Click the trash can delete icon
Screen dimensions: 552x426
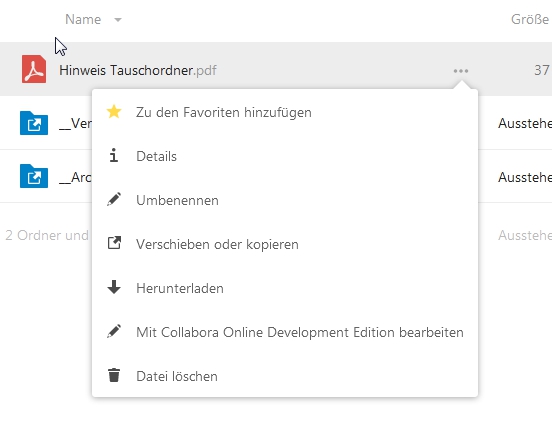pos(114,375)
